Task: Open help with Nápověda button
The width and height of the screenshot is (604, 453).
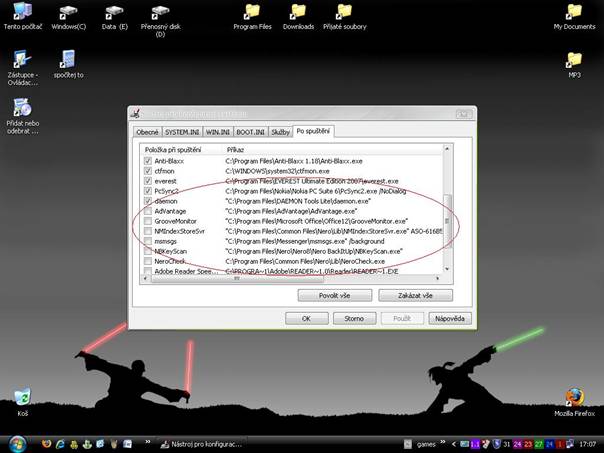Action: [450, 319]
